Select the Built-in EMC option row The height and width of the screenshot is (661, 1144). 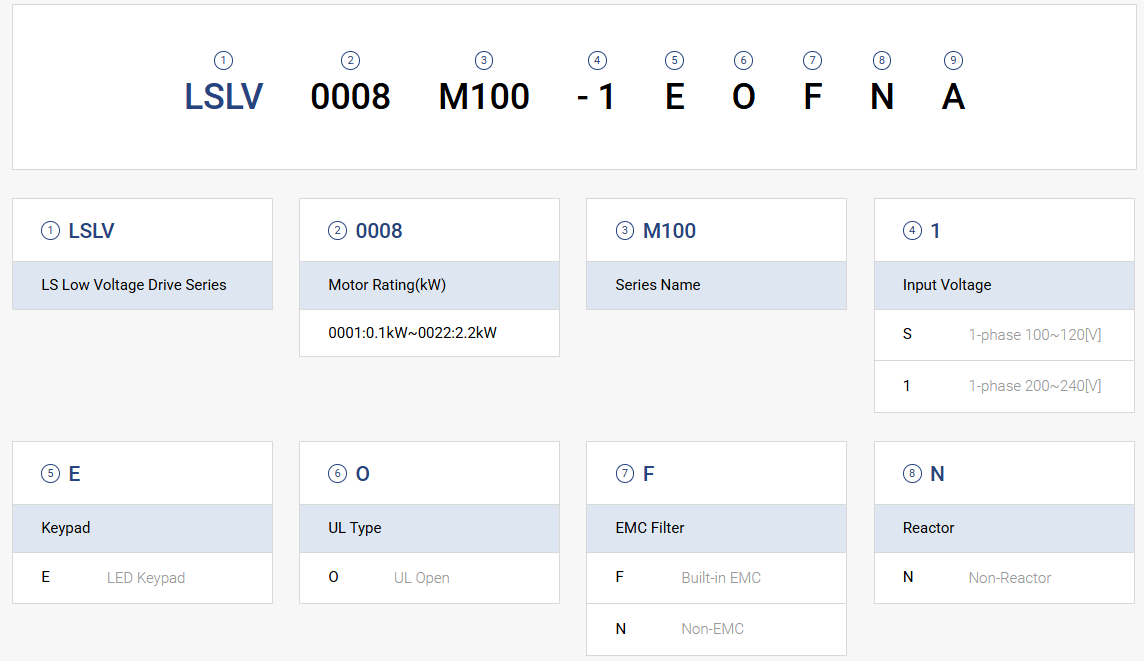click(716, 578)
